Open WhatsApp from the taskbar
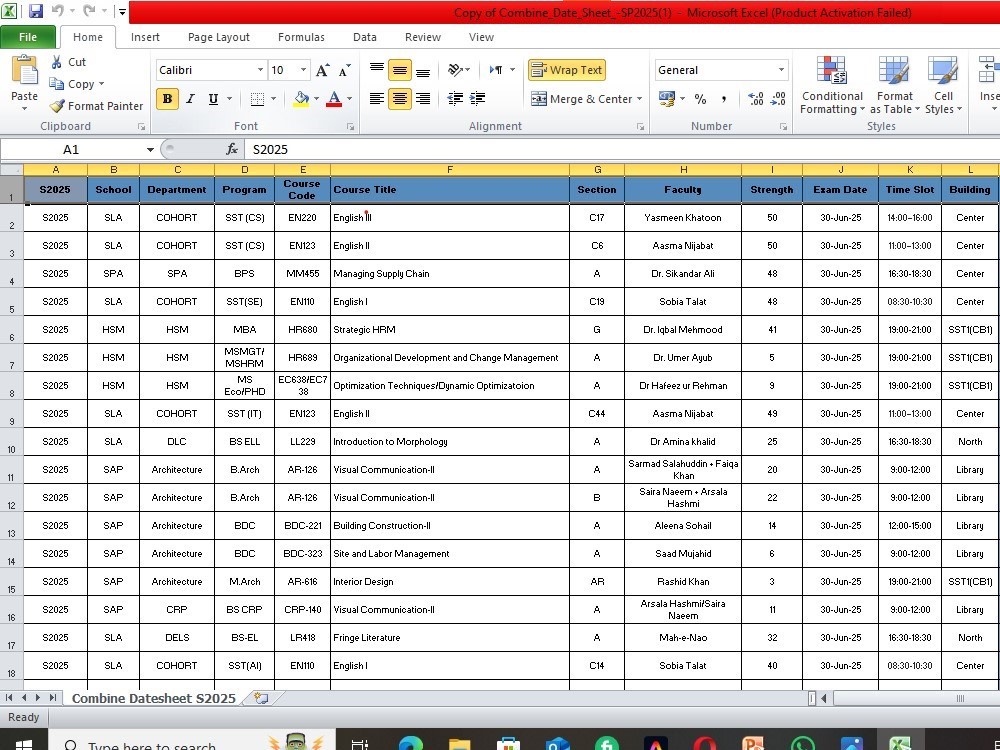Viewport: 1000px width, 750px height. tap(802, 743)
